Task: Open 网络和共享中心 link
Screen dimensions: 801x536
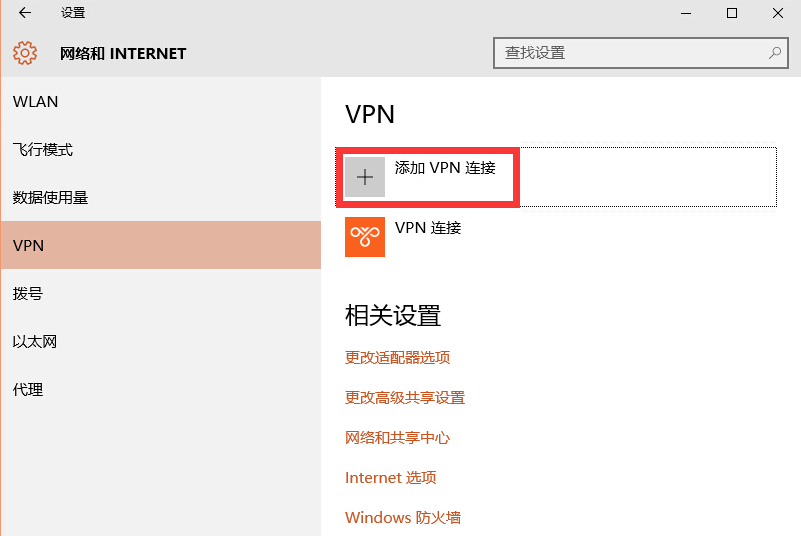Action: coord(398,438)
